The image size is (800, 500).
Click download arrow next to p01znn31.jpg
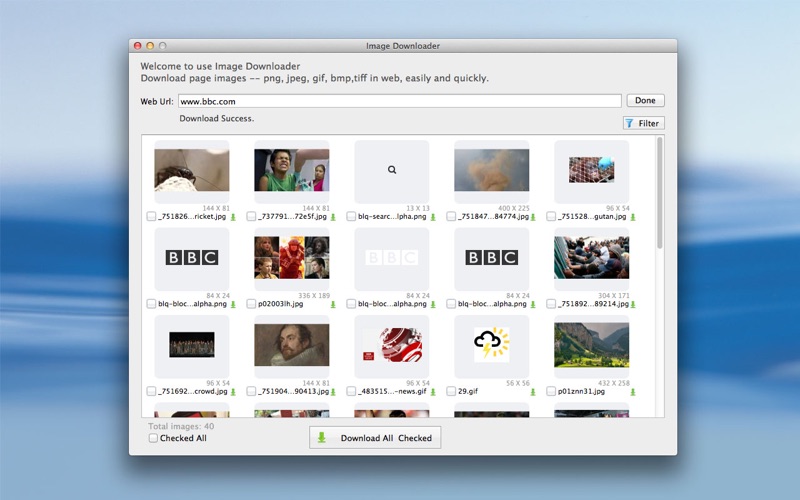[633, 392]
